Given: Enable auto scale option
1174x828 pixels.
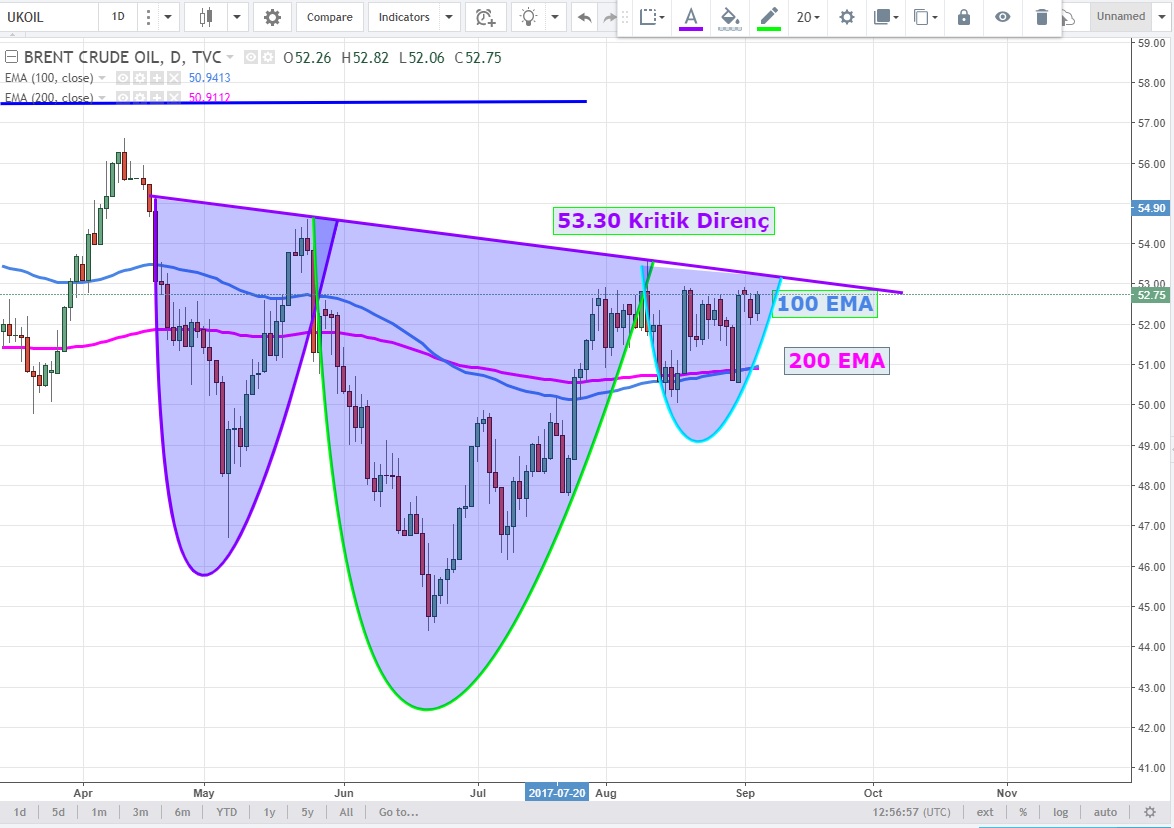Looking at the screenshot, I should (1105, 812).
